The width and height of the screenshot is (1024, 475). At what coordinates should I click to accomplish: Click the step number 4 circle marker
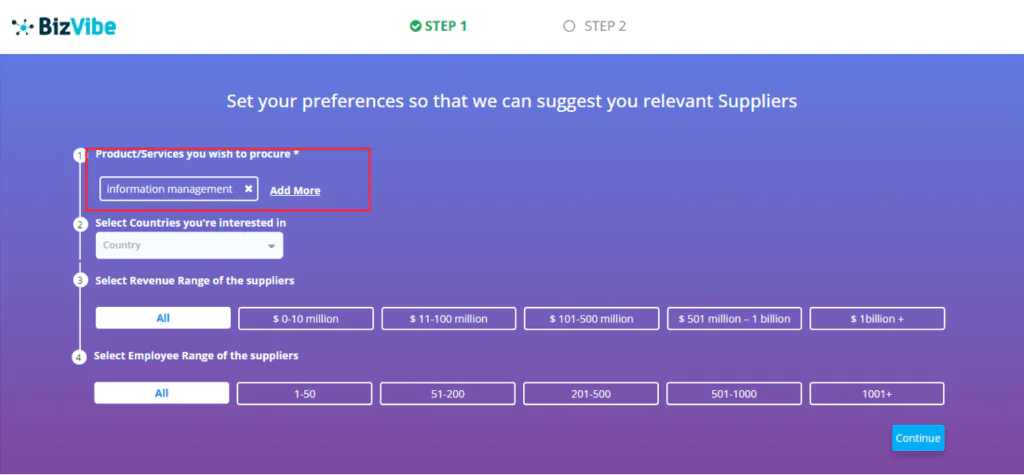click(x=80, y=357)
